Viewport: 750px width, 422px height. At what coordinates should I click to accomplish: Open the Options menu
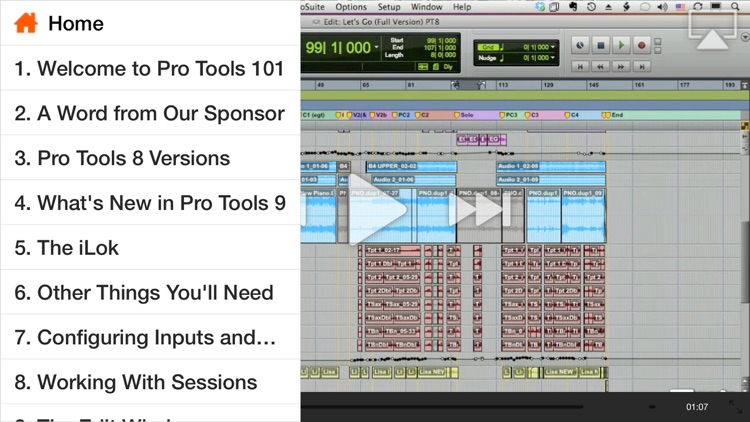coord(351,7)
